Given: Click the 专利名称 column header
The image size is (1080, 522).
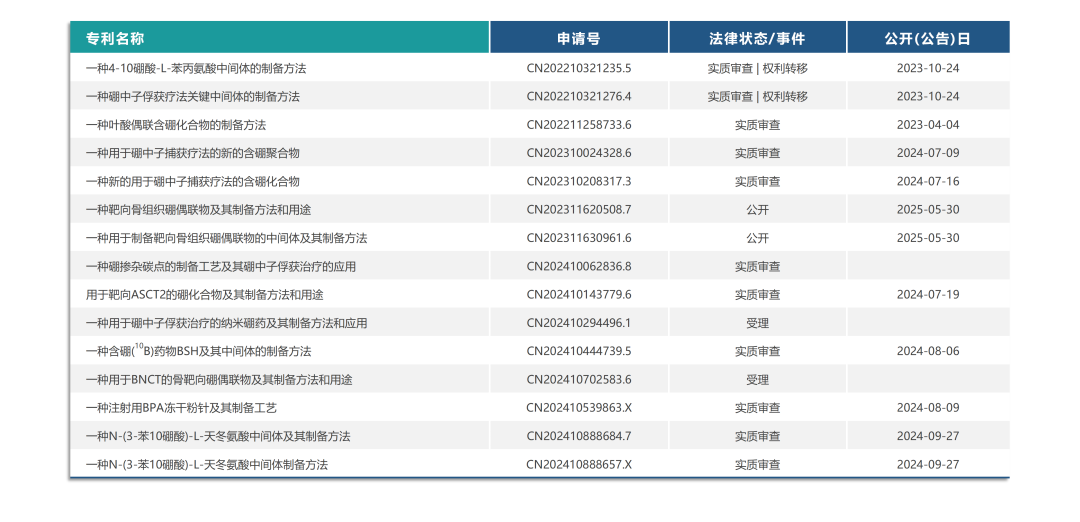Looking at the screenshot, I should 280,37.
